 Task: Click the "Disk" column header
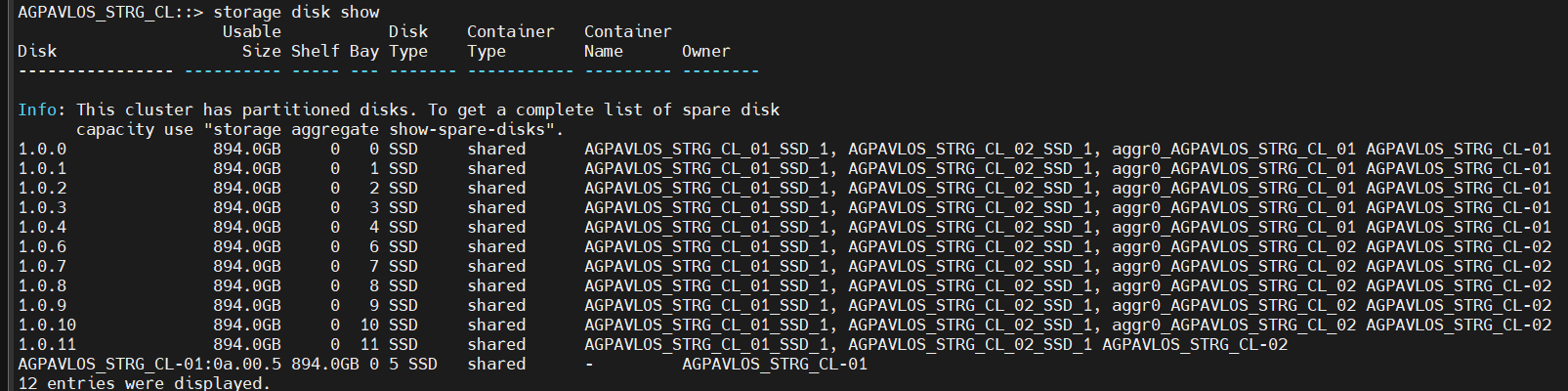point(37,51)
